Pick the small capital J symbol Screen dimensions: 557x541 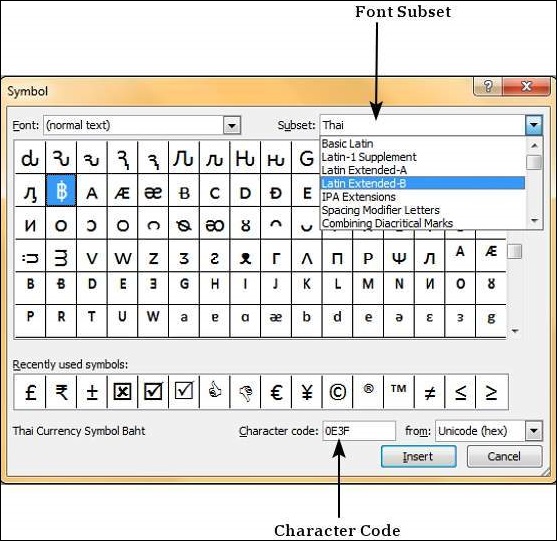point(276,288)
